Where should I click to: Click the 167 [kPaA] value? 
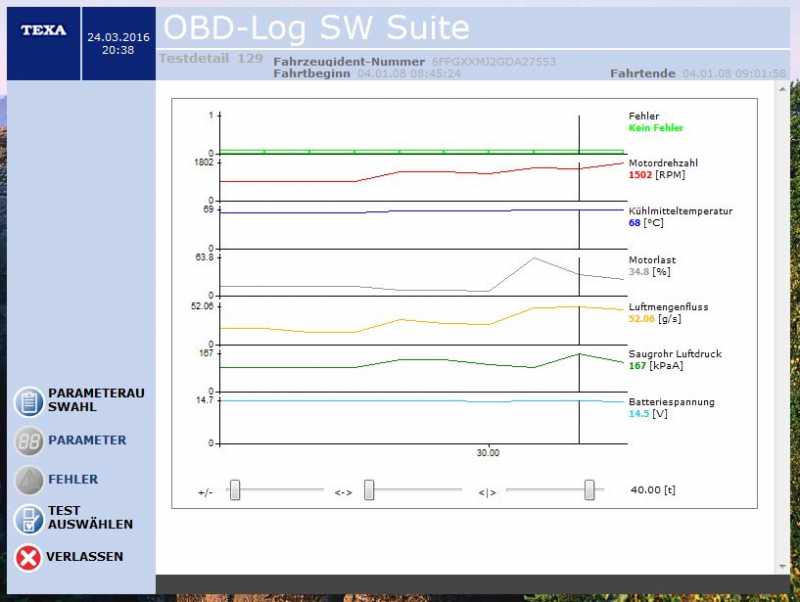coord(656,366)
